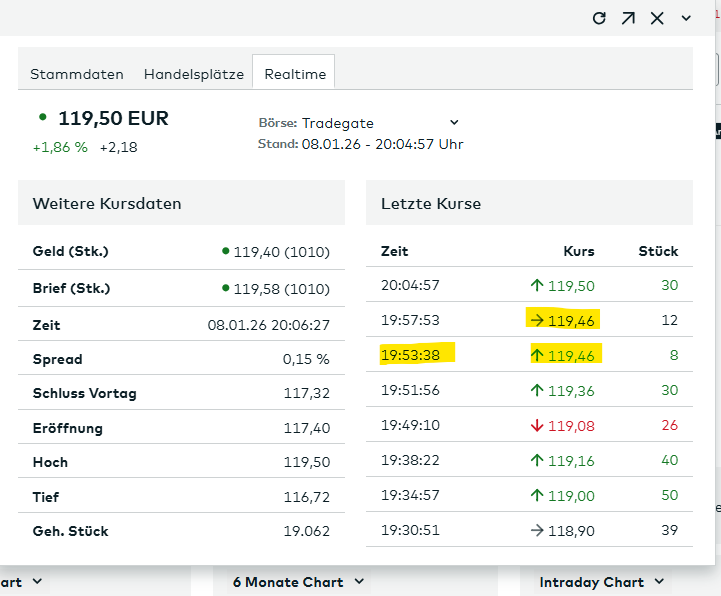Switch to the Stammdaten tab

[x=77, y=74]
